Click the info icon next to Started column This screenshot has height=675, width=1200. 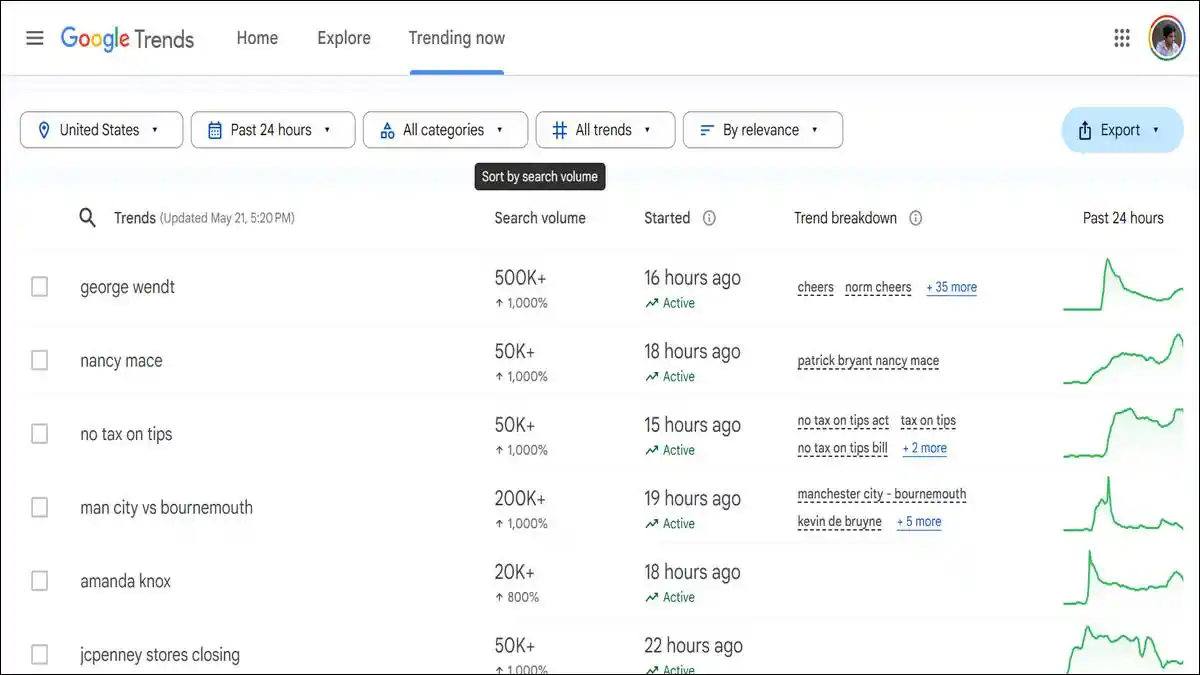tap(710, 218)
